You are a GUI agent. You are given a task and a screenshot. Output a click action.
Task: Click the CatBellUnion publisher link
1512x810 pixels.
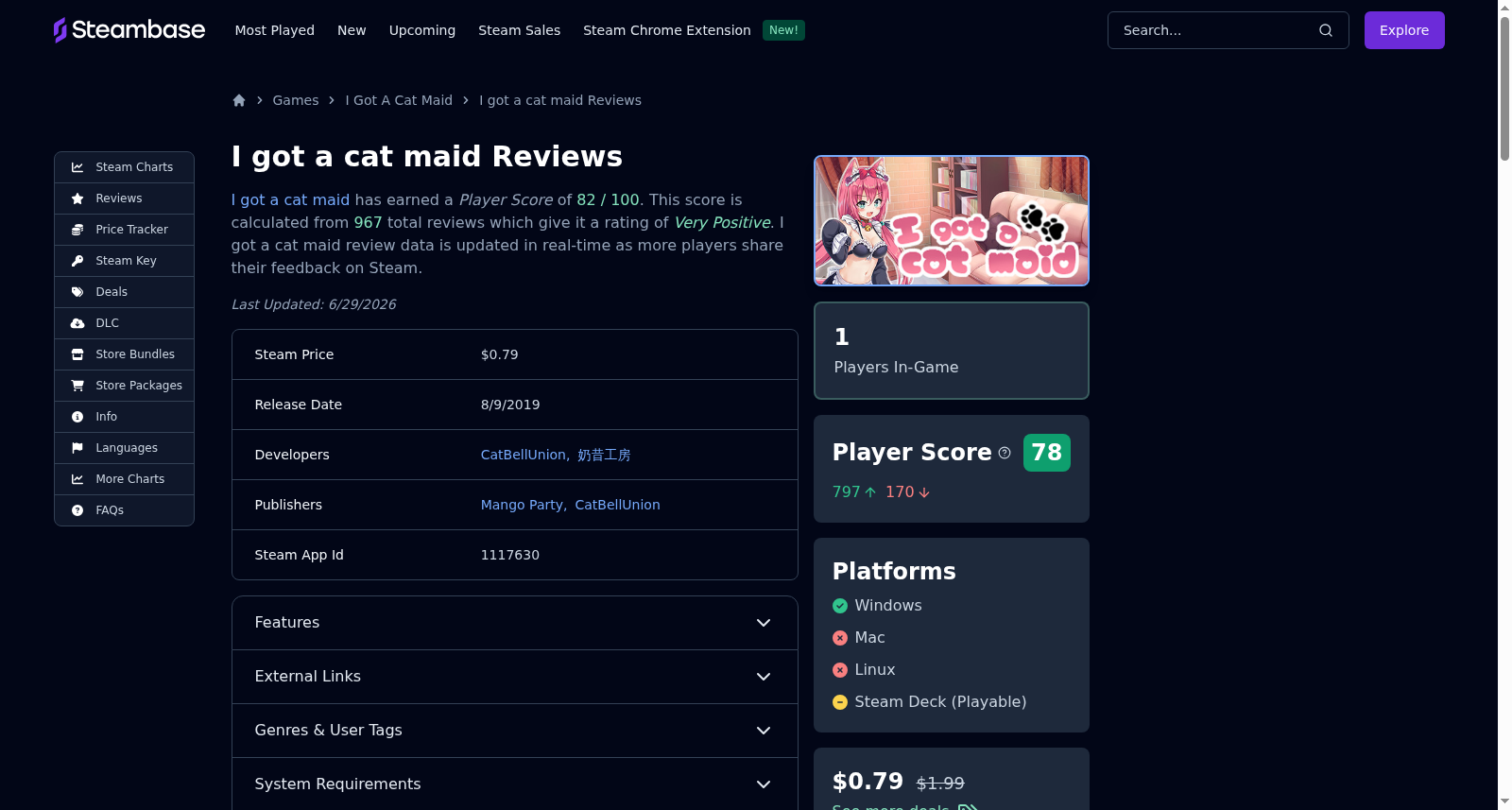pos(618,505)
